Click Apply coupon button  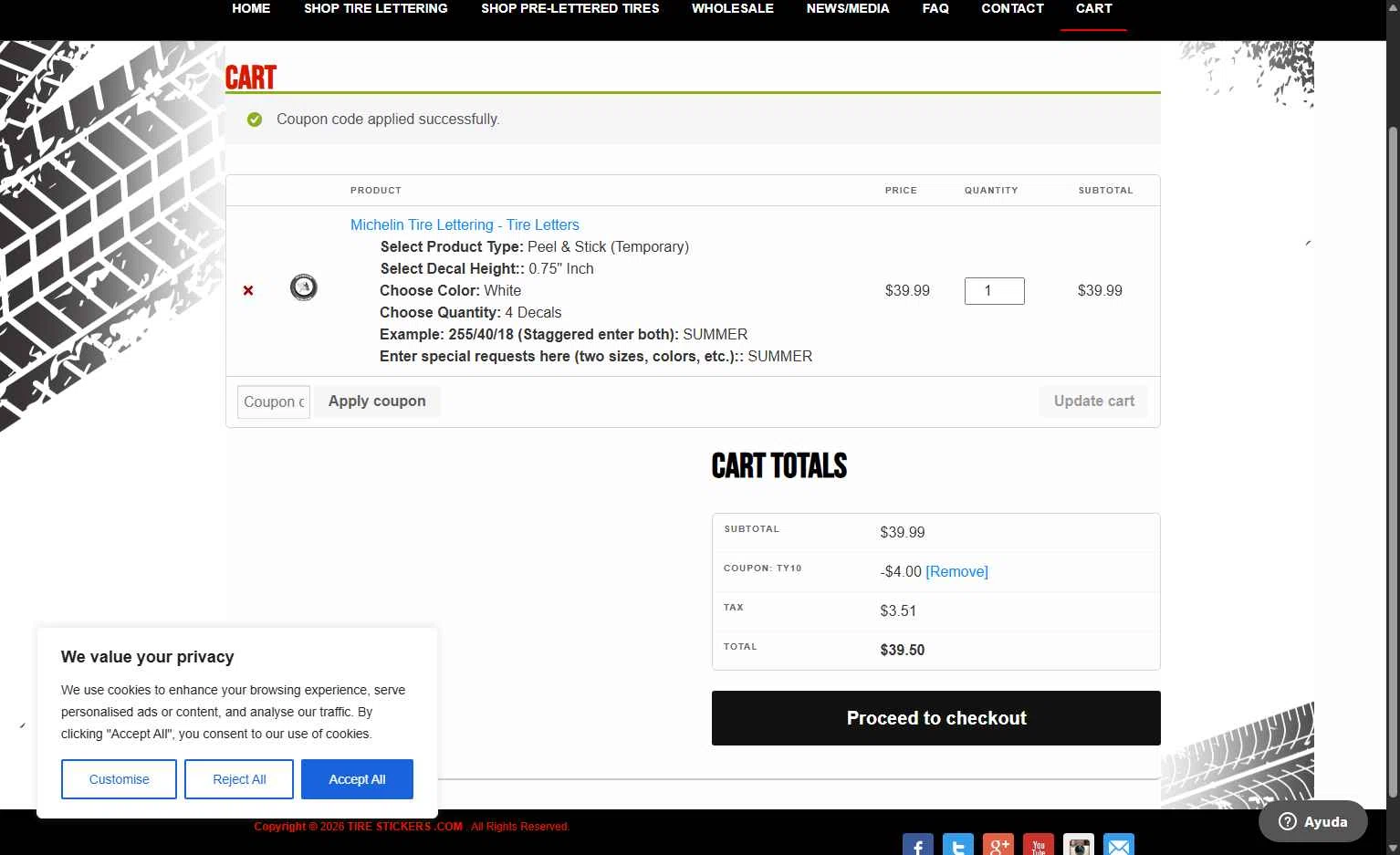coord(377,401)
